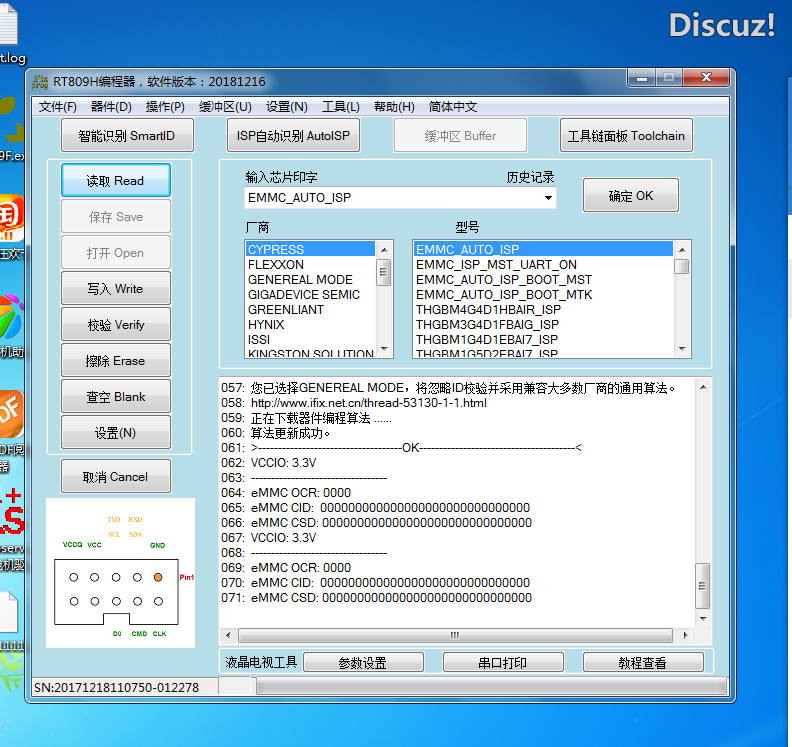
Task: Click the 校验 Verify button
Action: pos(116,324)
